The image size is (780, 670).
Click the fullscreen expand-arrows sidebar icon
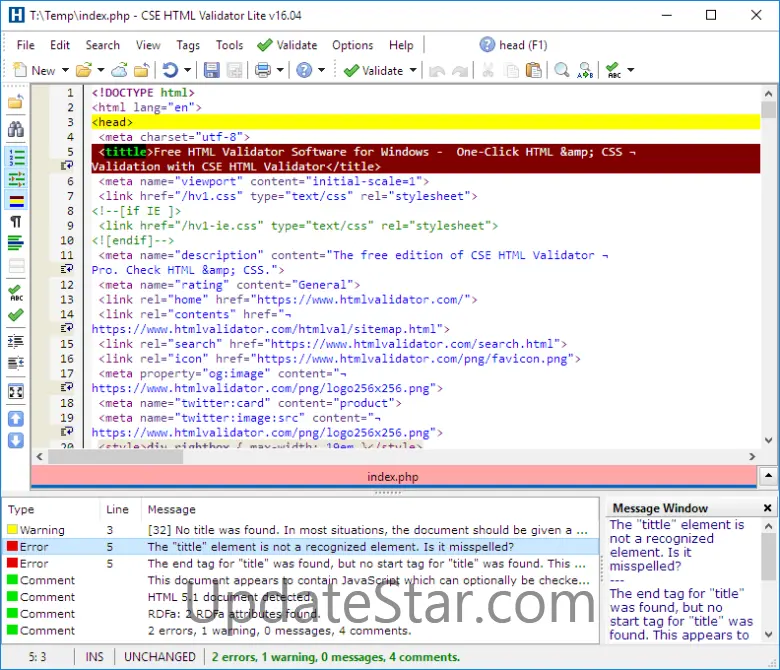(16, 392)
